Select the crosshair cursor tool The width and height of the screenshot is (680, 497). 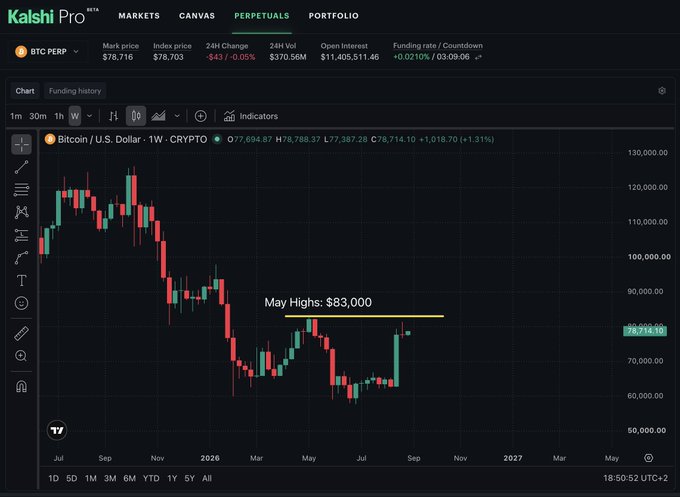pos(21,144)
